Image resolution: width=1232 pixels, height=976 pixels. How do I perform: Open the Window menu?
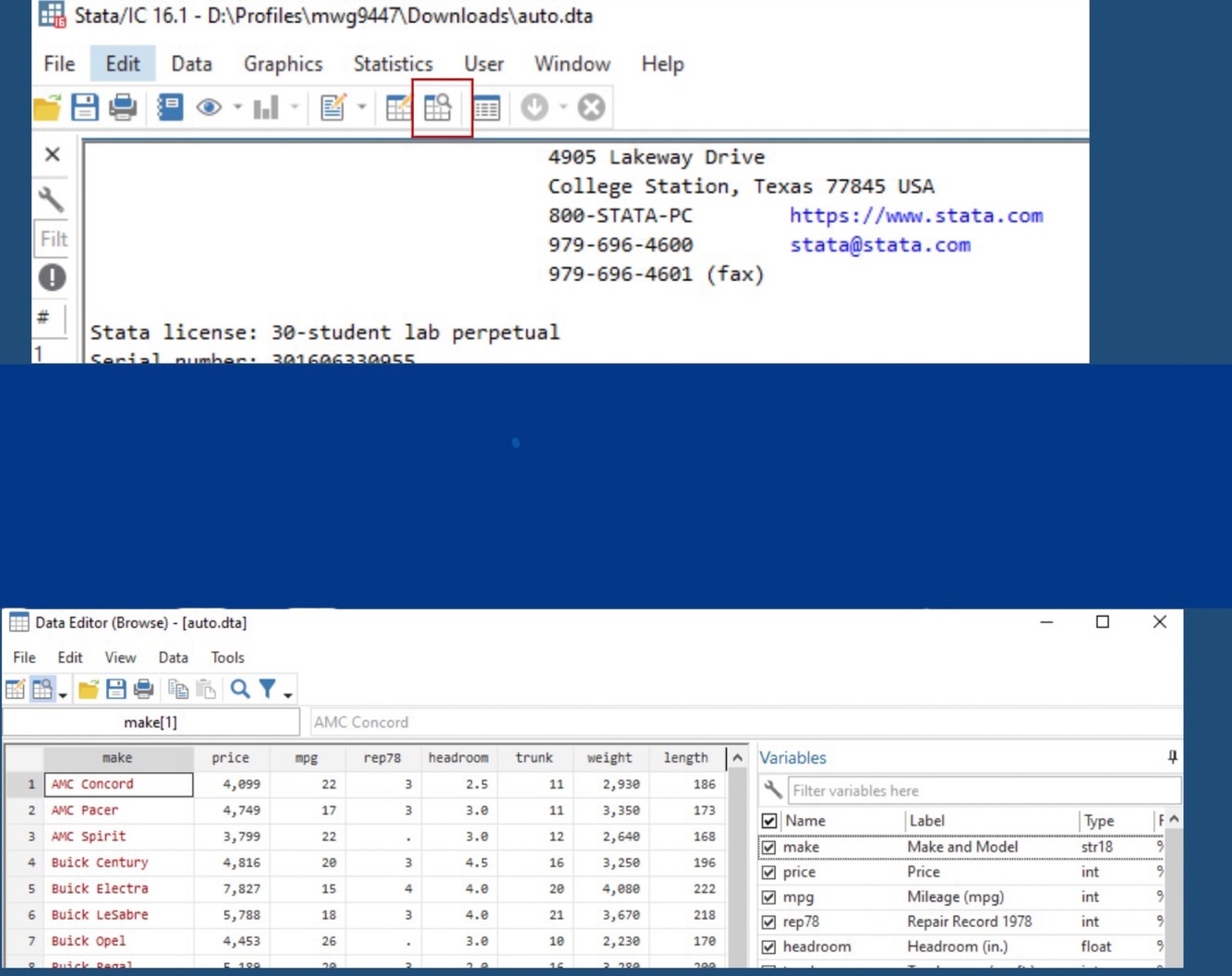point(572,64)
